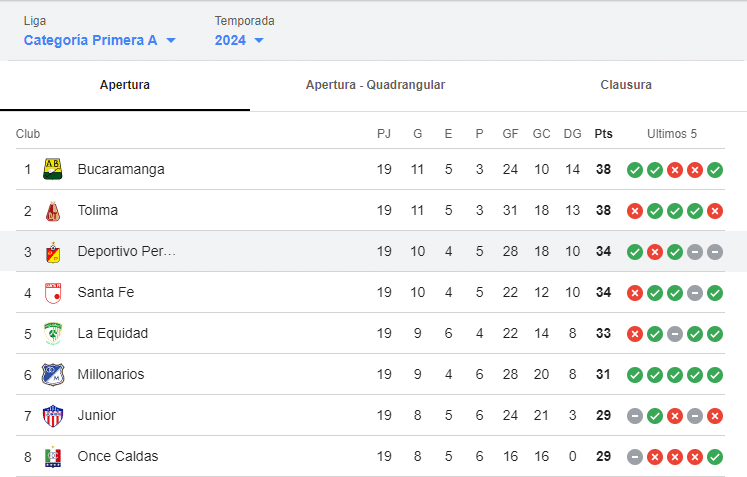
Task: Switch to the Clausura tab
Action: [626, 85]
